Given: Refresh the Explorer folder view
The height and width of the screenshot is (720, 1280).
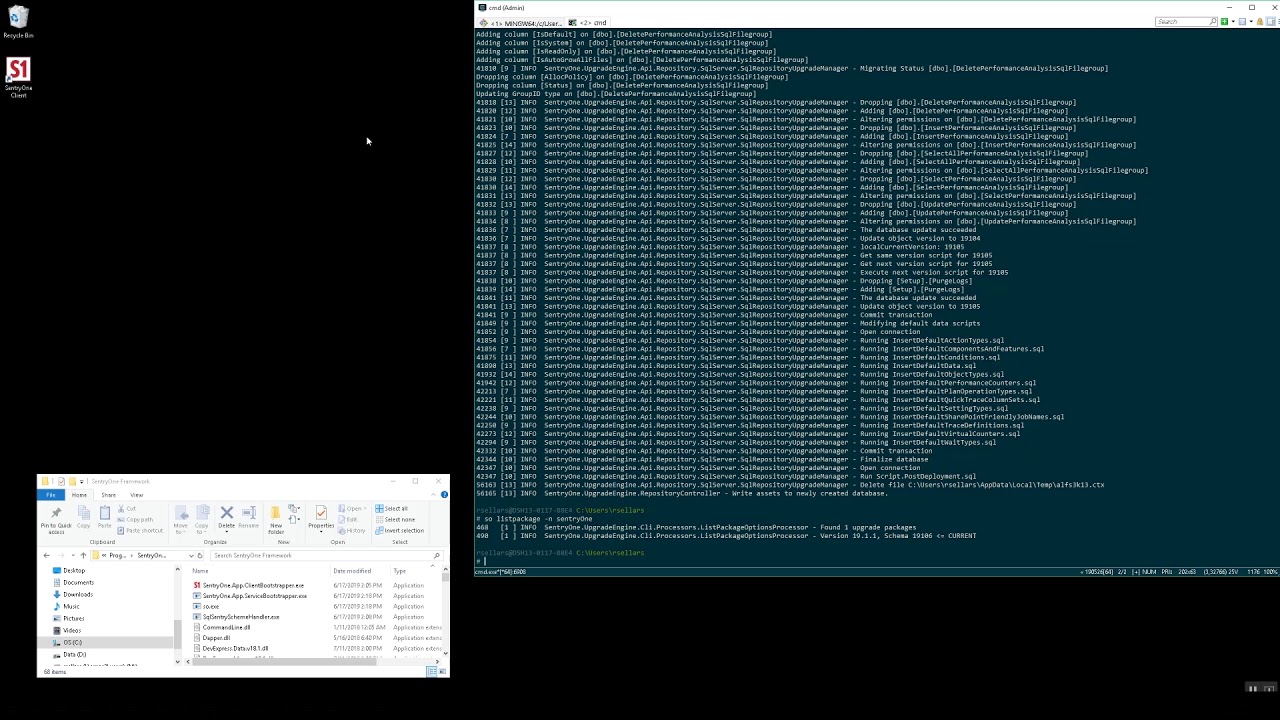Looking at the screenshot, I should [200, 555].
